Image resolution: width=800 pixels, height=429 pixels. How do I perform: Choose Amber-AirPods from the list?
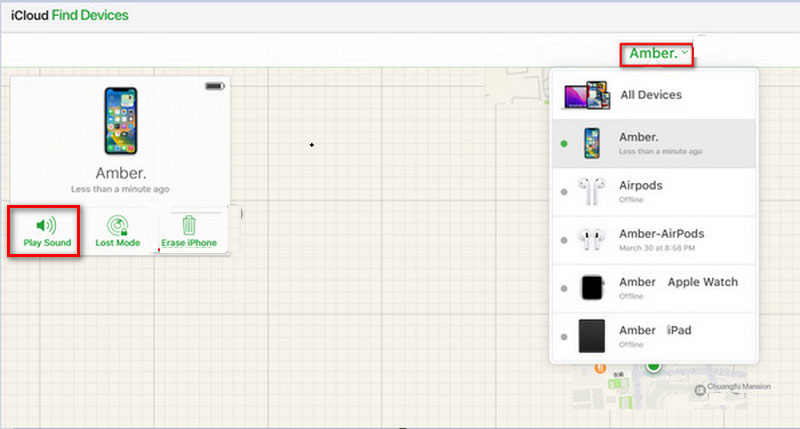pos(654,240)
